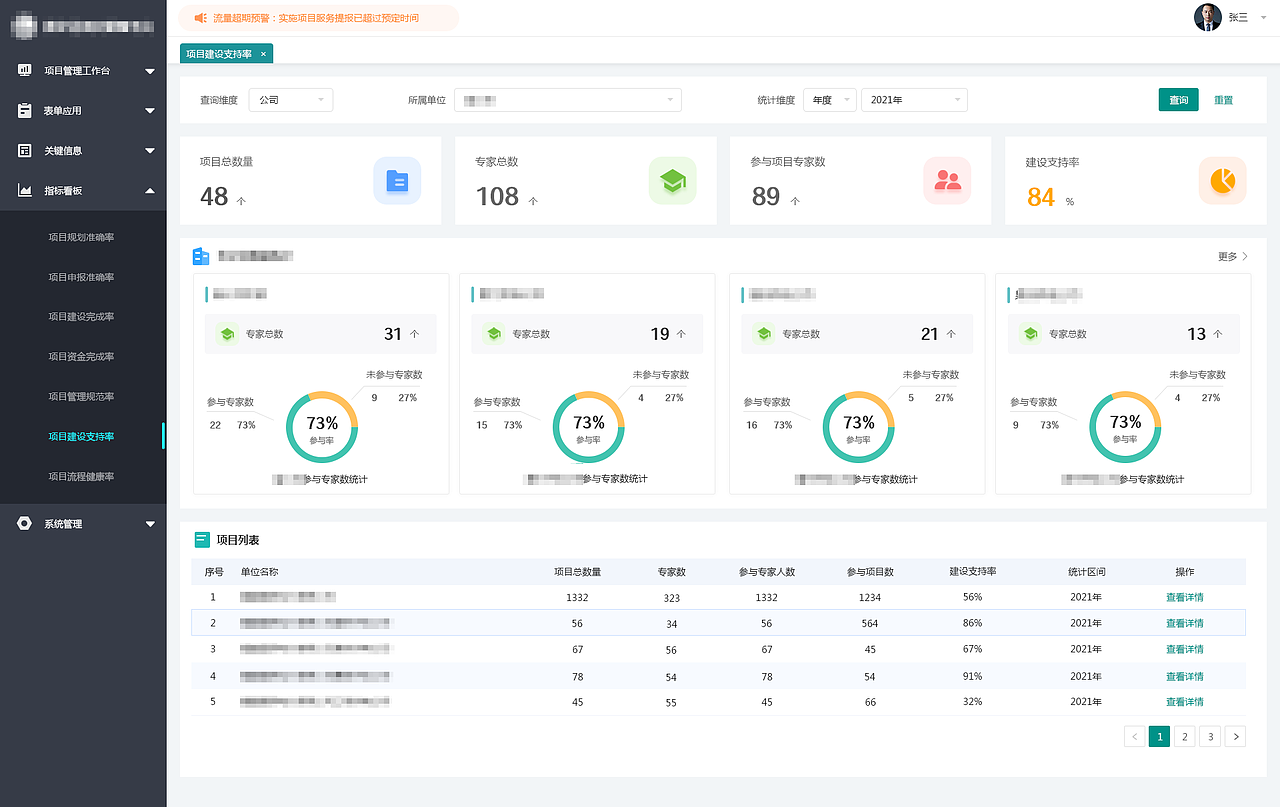Screen dimensions: 1280x807
Task: Click 查看详情 for row 2
Action: tap(1185, 623)
